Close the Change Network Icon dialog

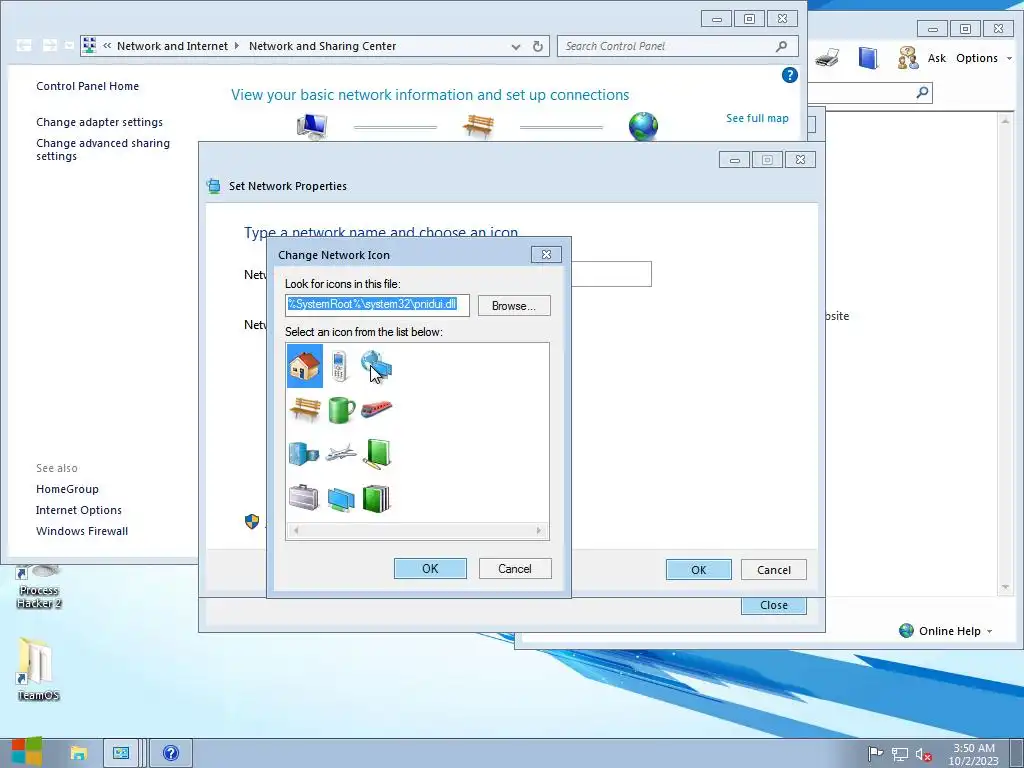pos(547,255)
